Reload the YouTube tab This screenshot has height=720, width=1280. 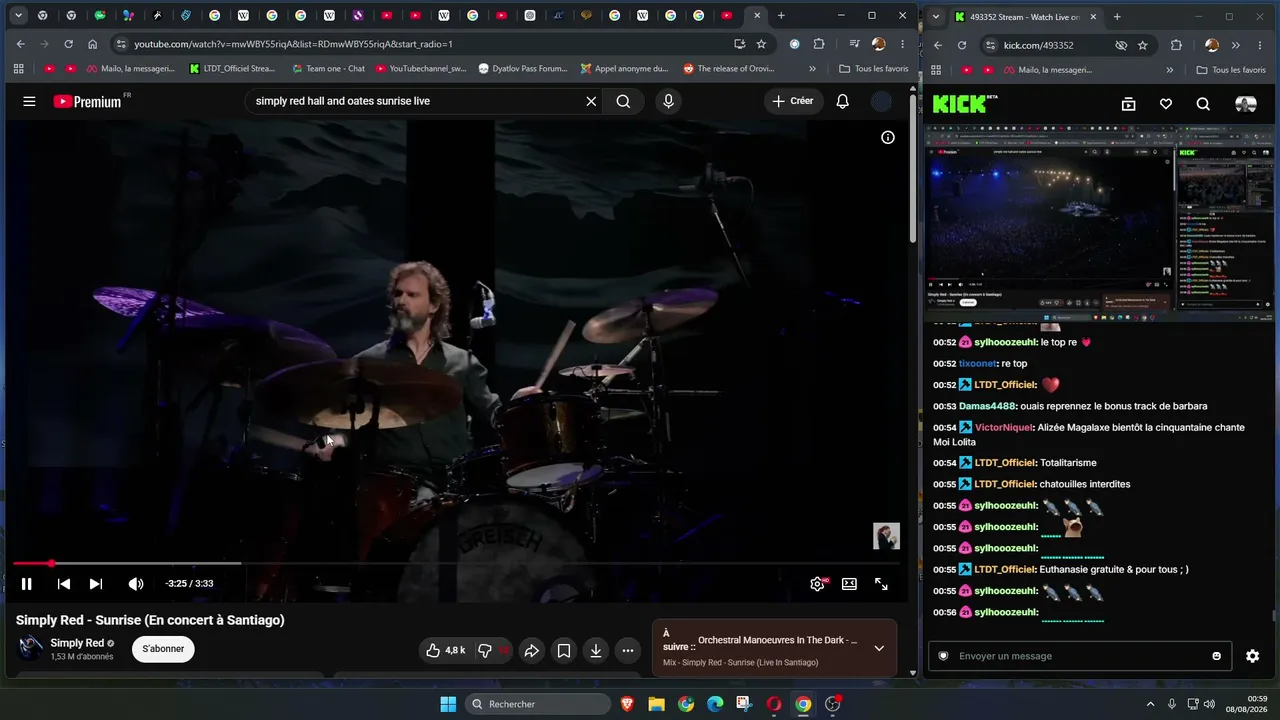68,44
